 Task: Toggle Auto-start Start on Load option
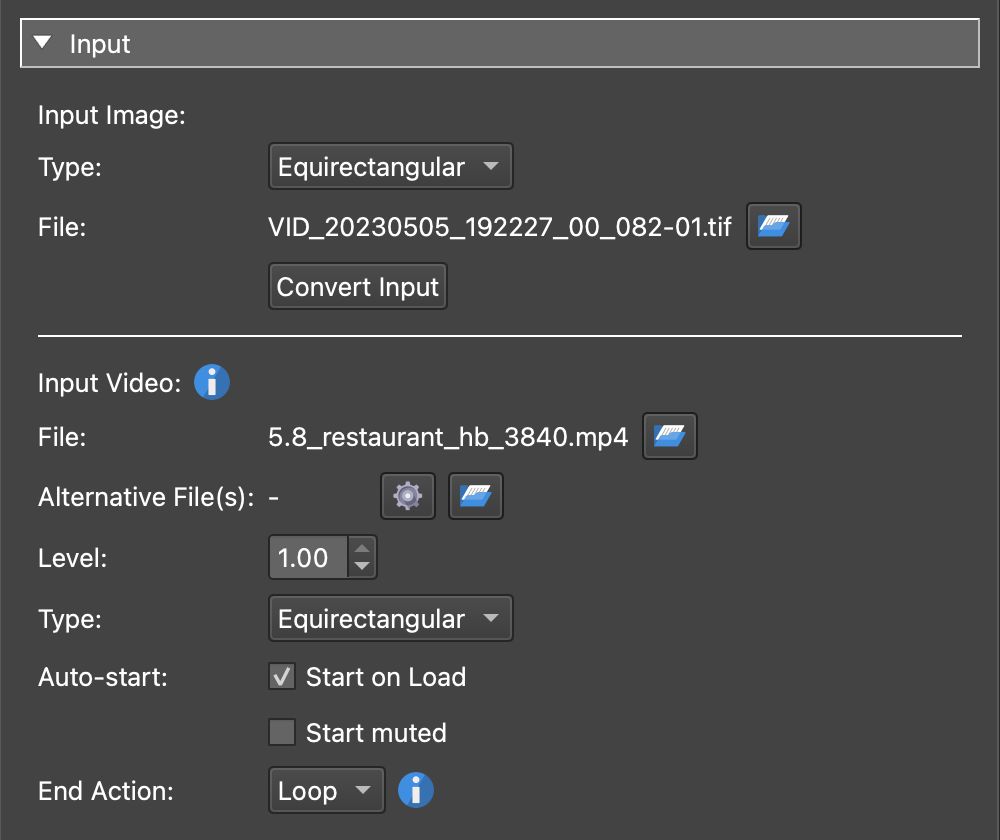click(x=281, y=677)
